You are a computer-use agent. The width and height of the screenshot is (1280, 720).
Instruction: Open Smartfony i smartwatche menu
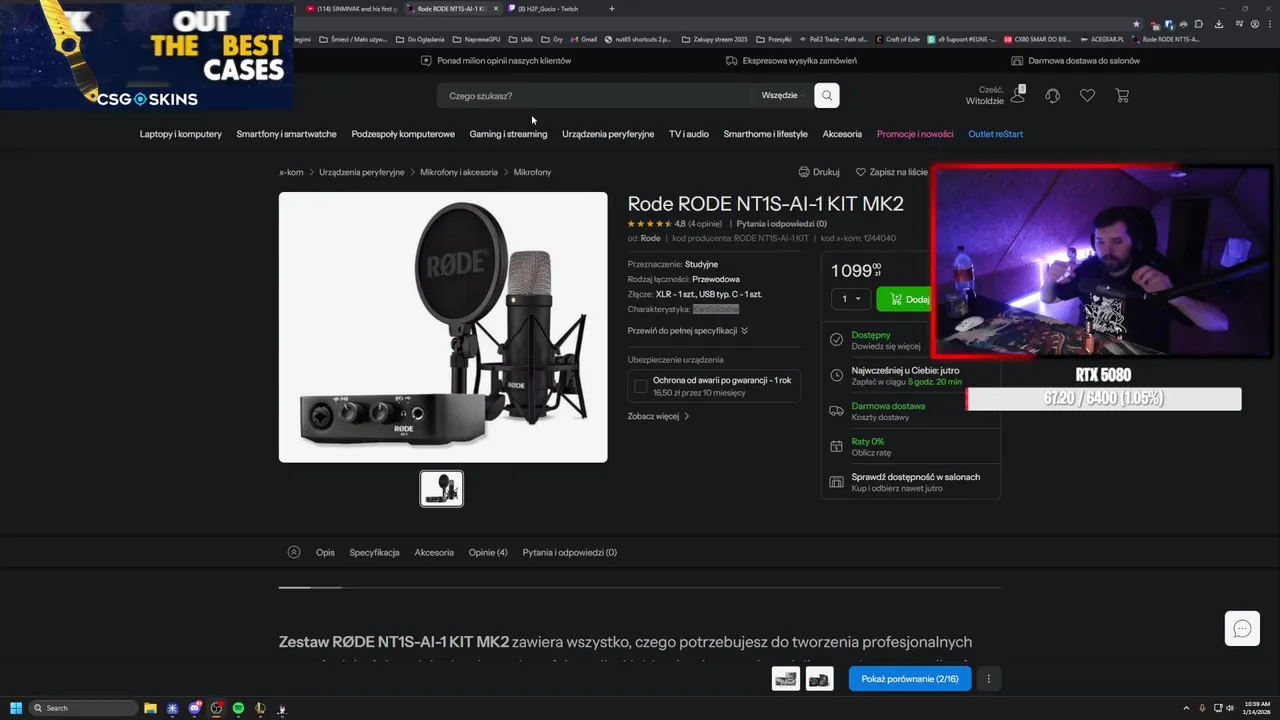tap(287, 134)
